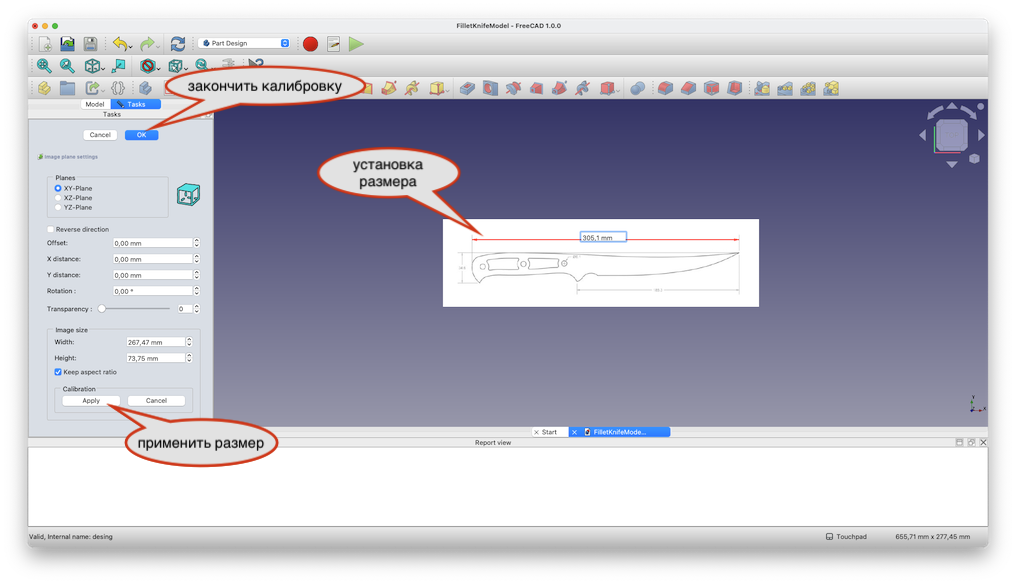This screenshot has width=1016, height=584.
Task: Open the Start document tab
Action: (x=549, y=432)
